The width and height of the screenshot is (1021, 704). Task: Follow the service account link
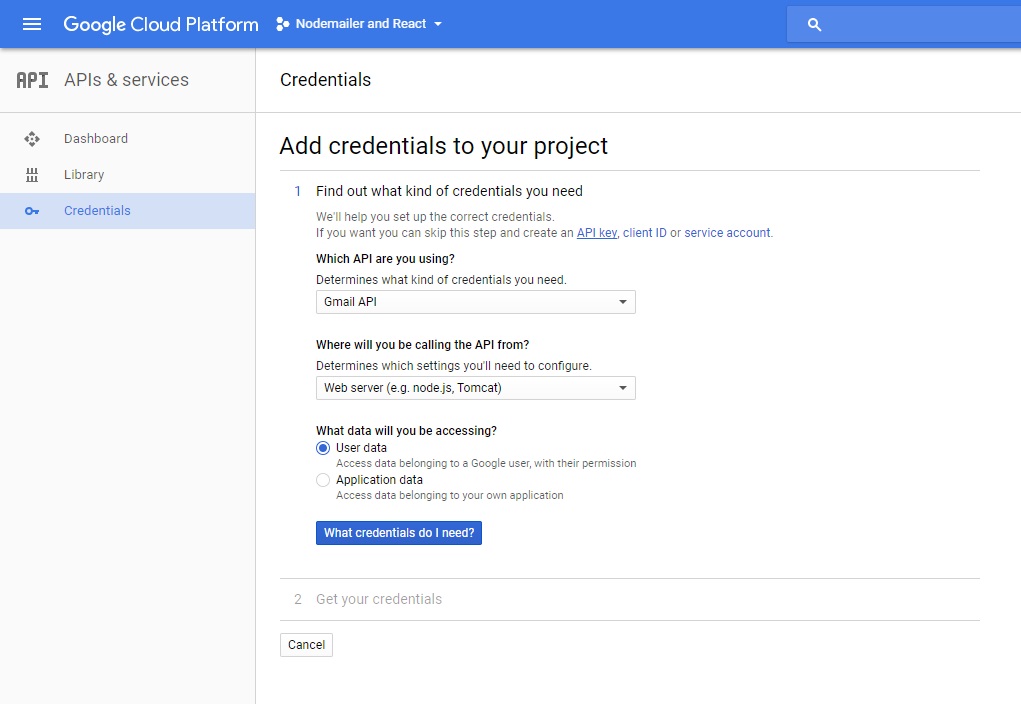(727, 233)
